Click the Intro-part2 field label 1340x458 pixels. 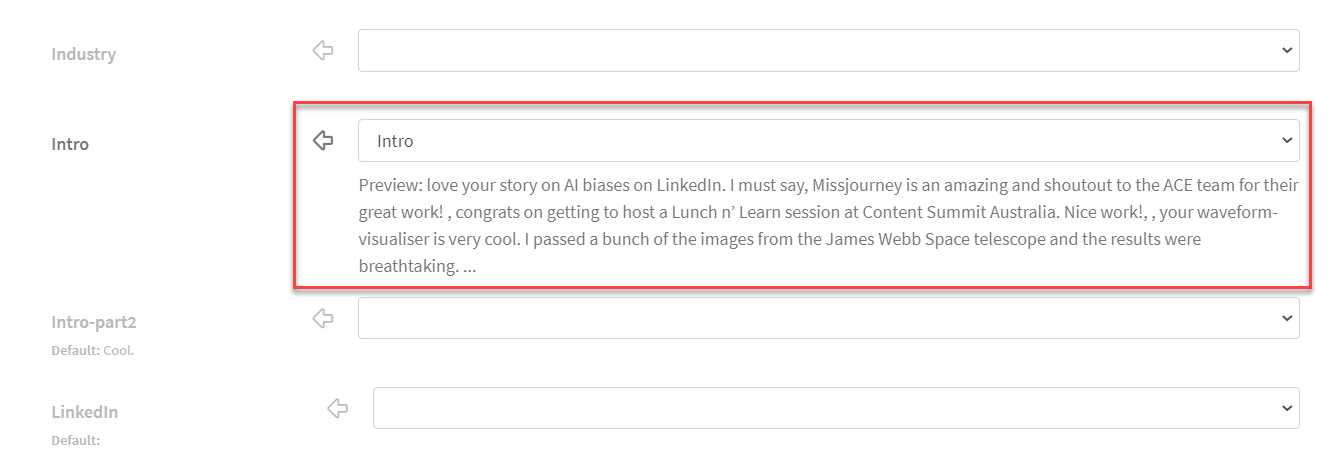[x=93, y=322]
